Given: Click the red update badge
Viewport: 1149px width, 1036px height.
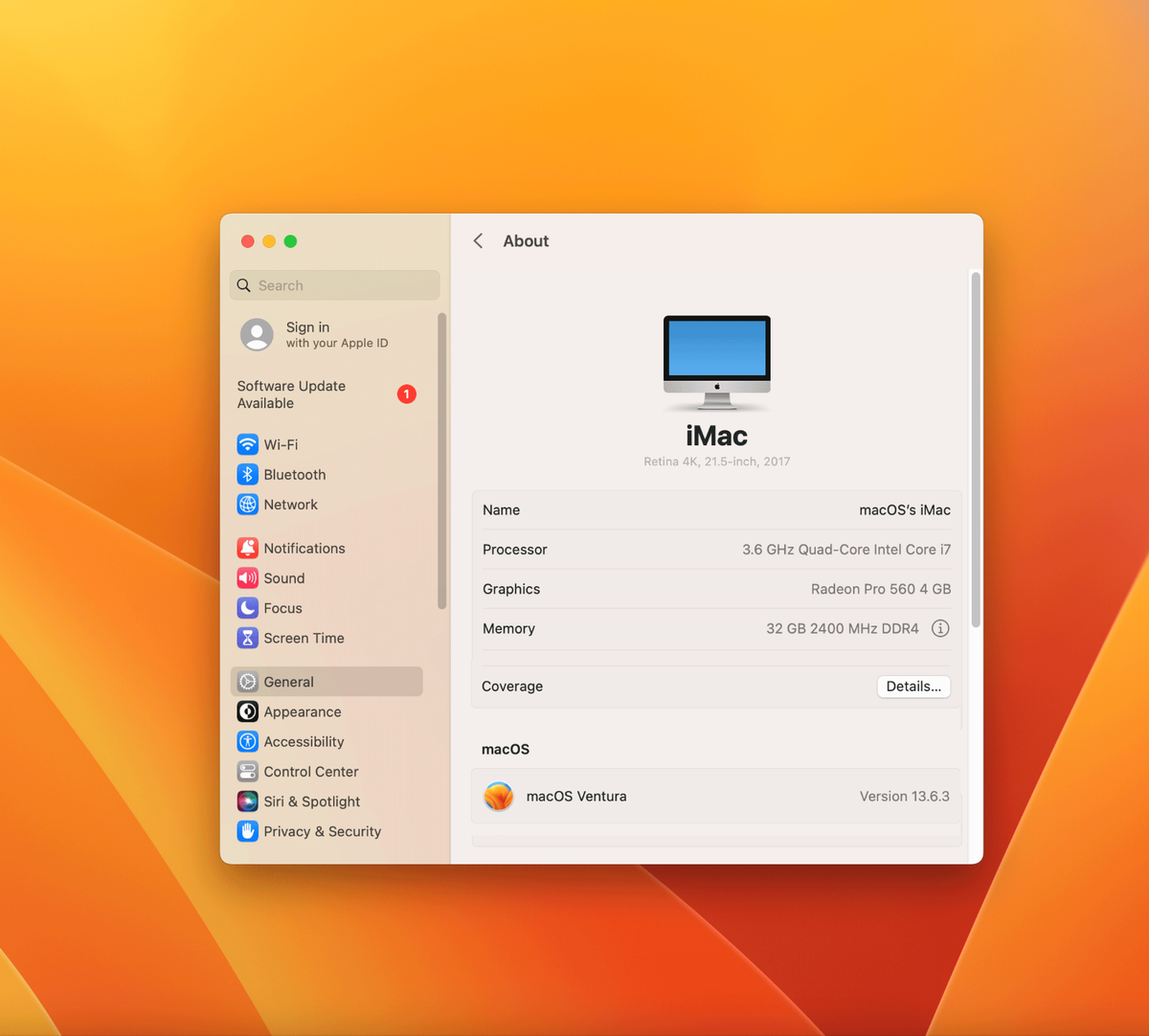Looking at the screenshot, I should point(407,394).
